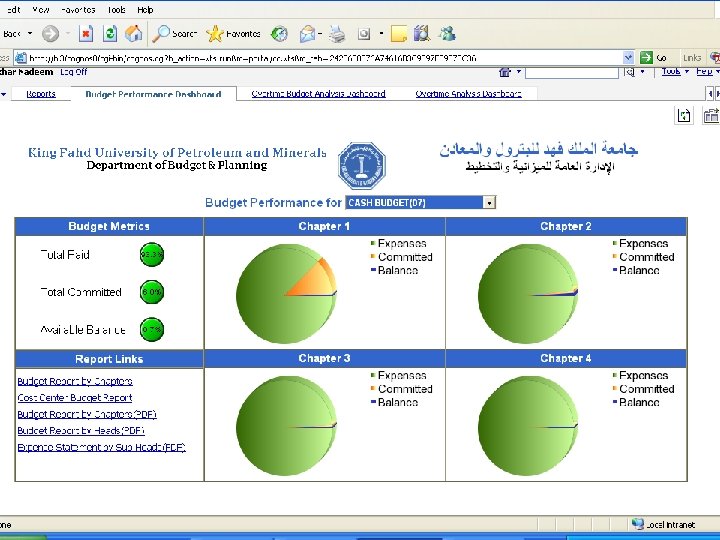The image size is (720, 540).
Task: Go to browser Home page icon
Action: point(134,34)
